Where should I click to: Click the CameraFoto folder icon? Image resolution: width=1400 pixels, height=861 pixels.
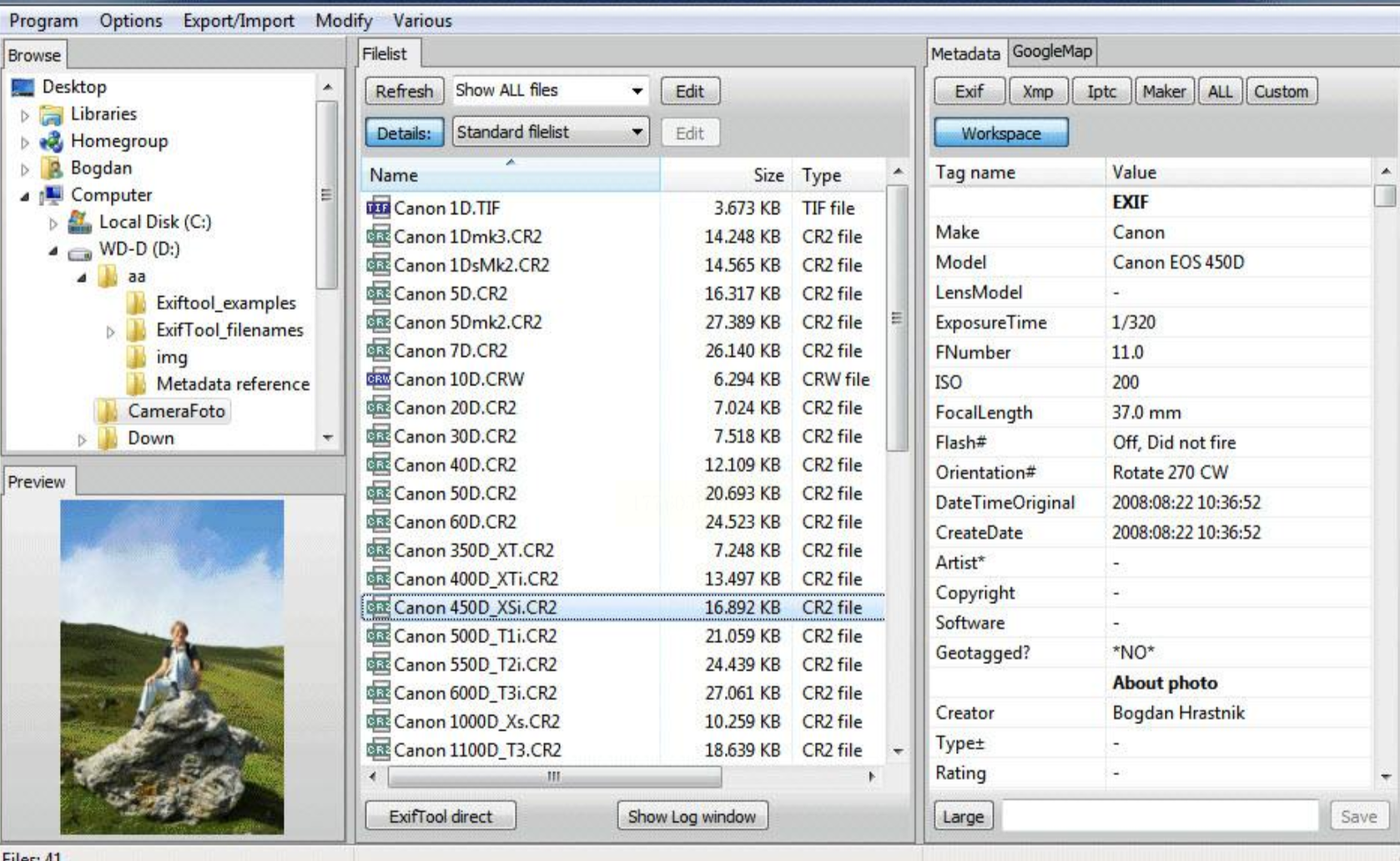pos(107,411)
